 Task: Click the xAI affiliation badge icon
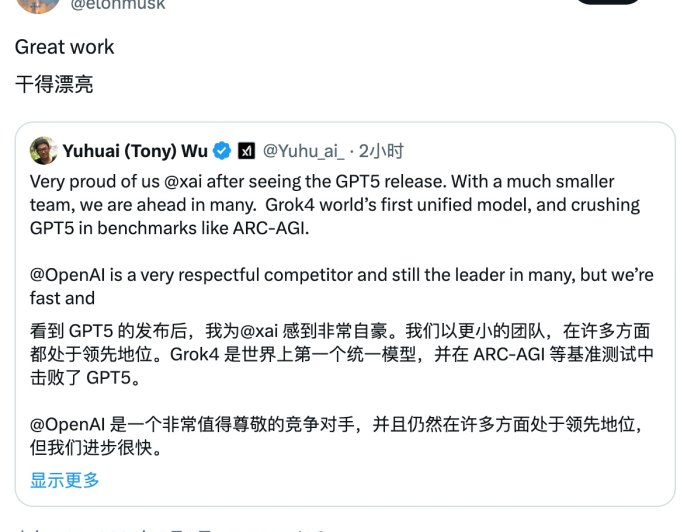[246, 151]
